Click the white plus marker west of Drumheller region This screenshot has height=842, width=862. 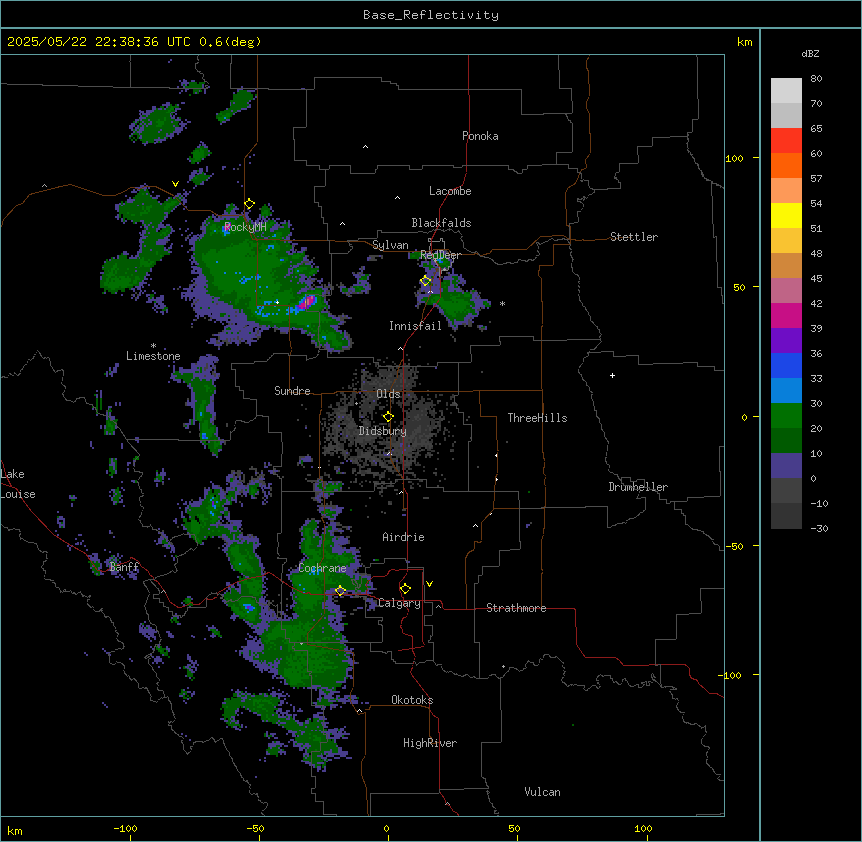[x=612, y=375]
